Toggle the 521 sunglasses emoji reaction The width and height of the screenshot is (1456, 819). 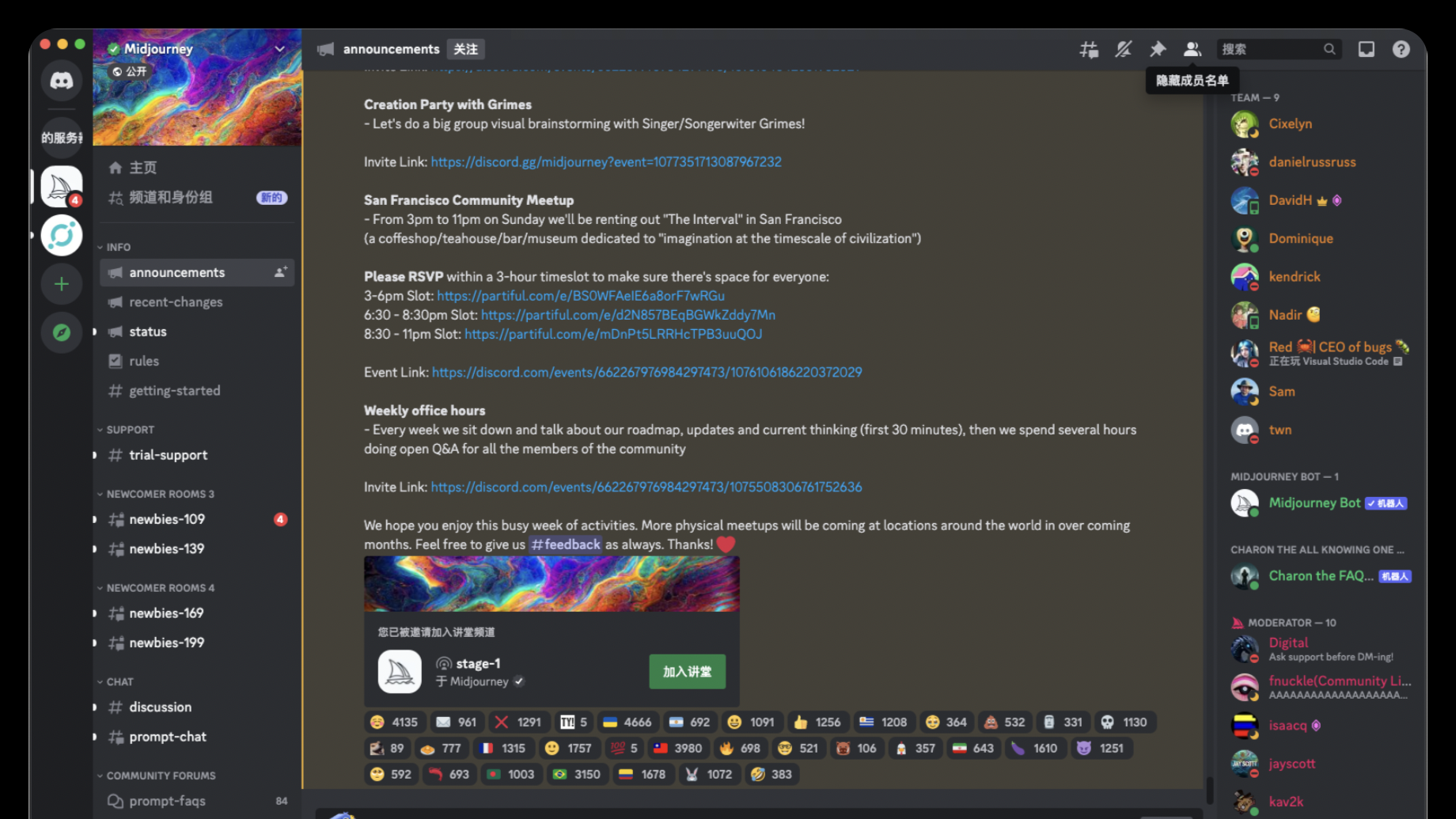tap(798, 748)
